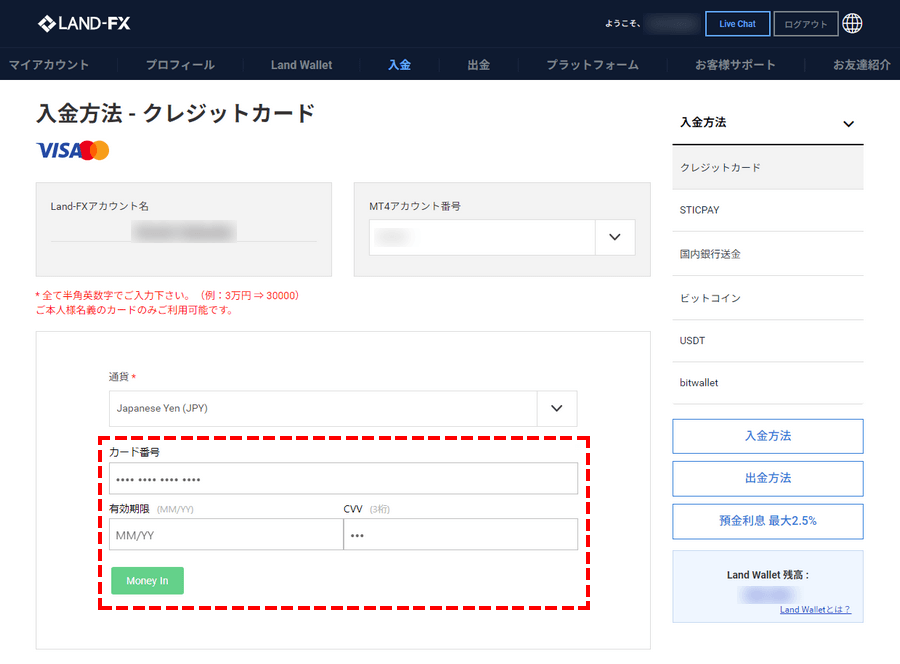The width and height of the screenshot is (900, 664).
Task: Open お客様サポート menu
Action: pos(735,65)
